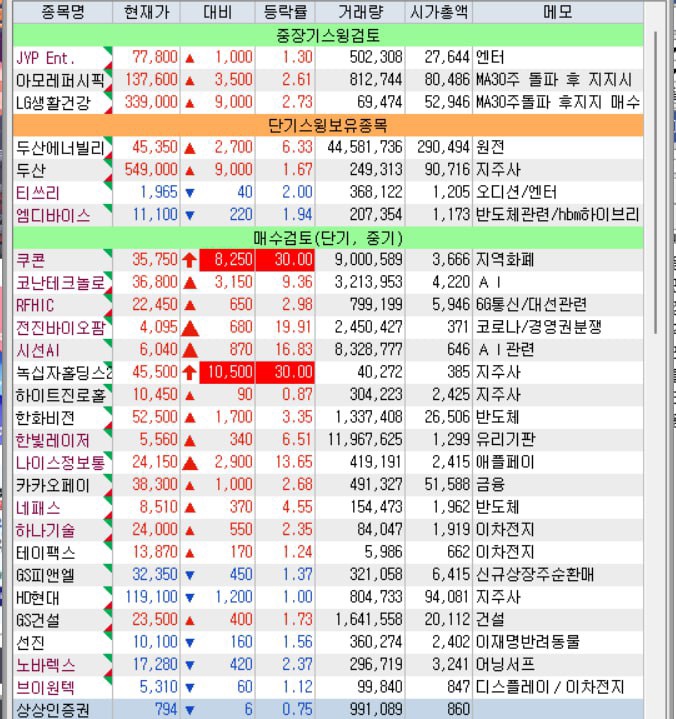This screenshot has height=719, width=676.
Task: Select the 중장기스윙검토 group header row
Action: click(328, 35)
